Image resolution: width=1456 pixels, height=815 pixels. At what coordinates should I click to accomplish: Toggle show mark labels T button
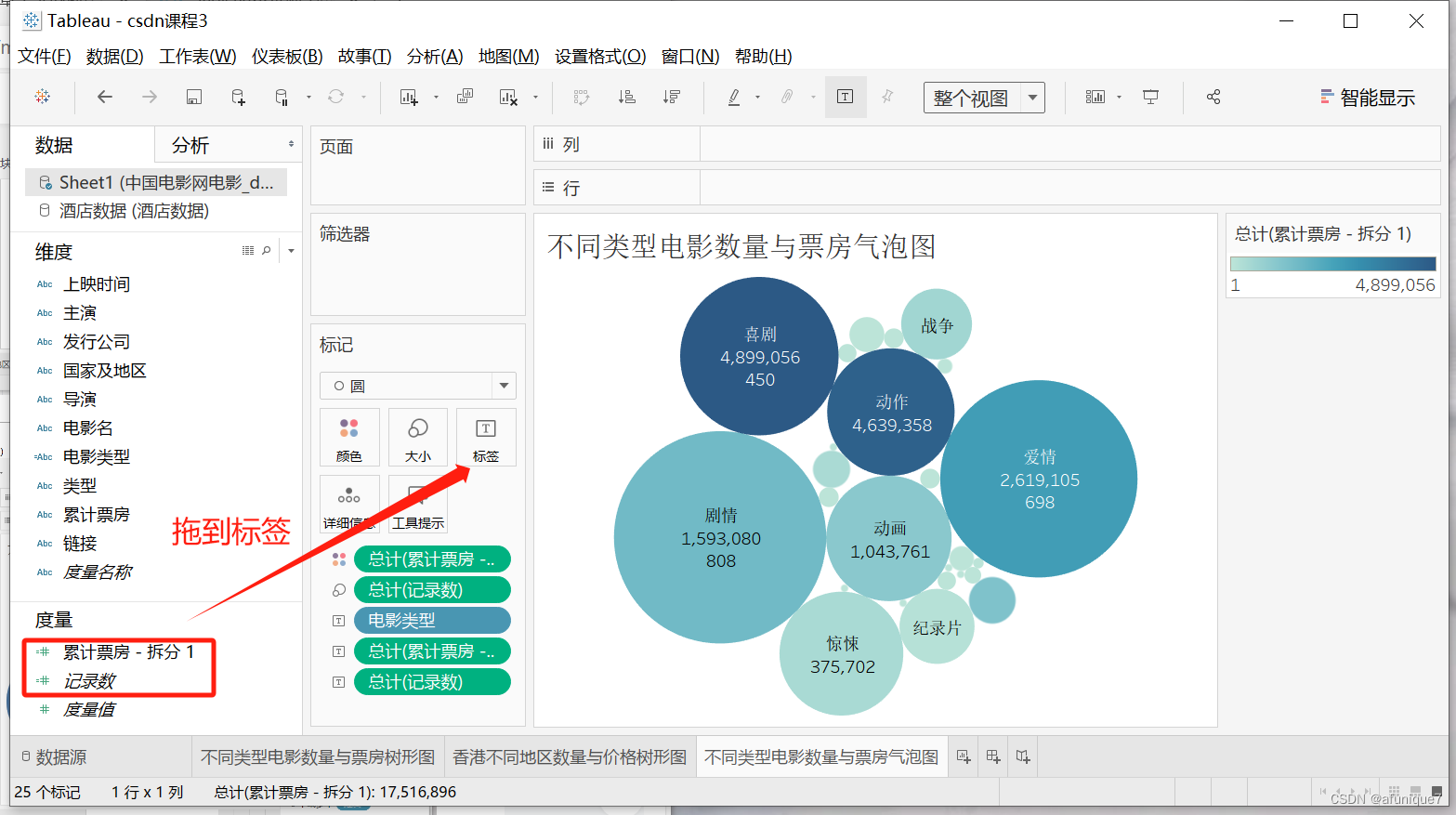(x=846, y=97)
